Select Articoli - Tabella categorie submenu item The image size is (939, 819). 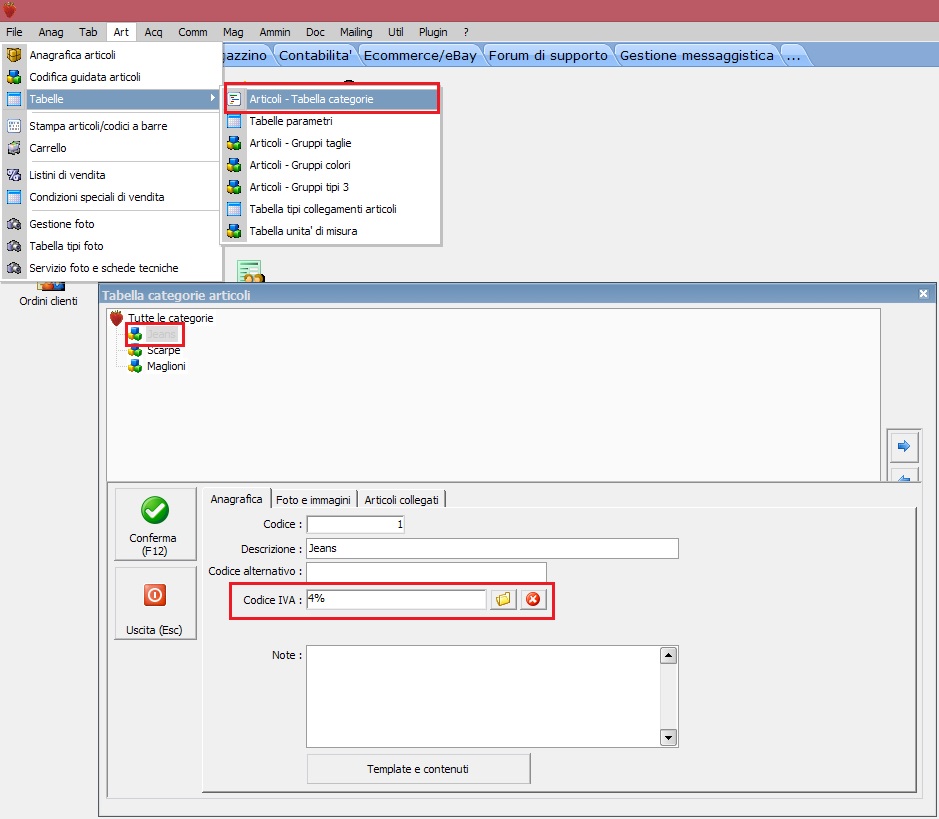(x=332, y=99)
